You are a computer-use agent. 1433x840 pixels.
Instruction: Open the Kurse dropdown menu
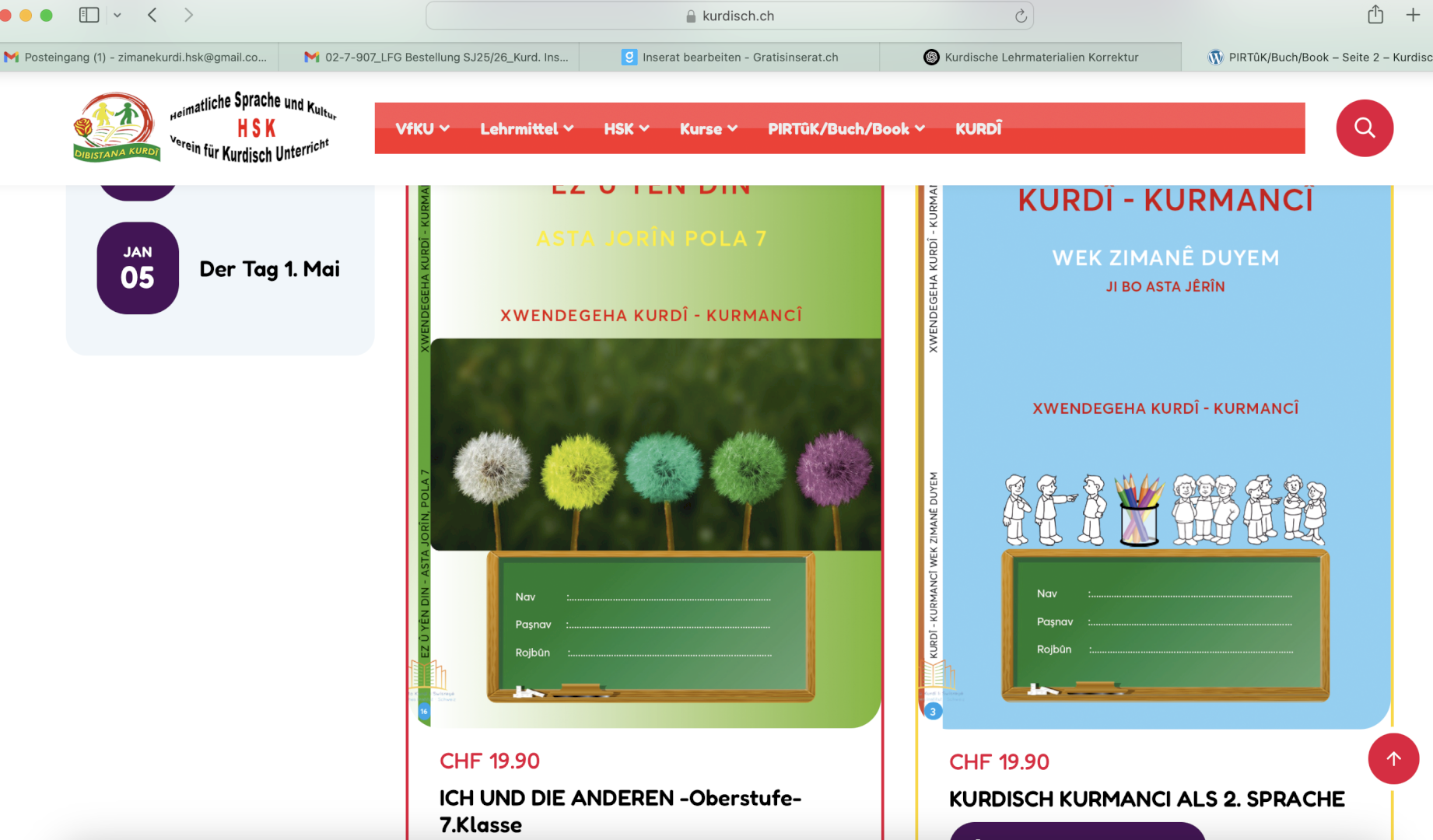point(708,129)
